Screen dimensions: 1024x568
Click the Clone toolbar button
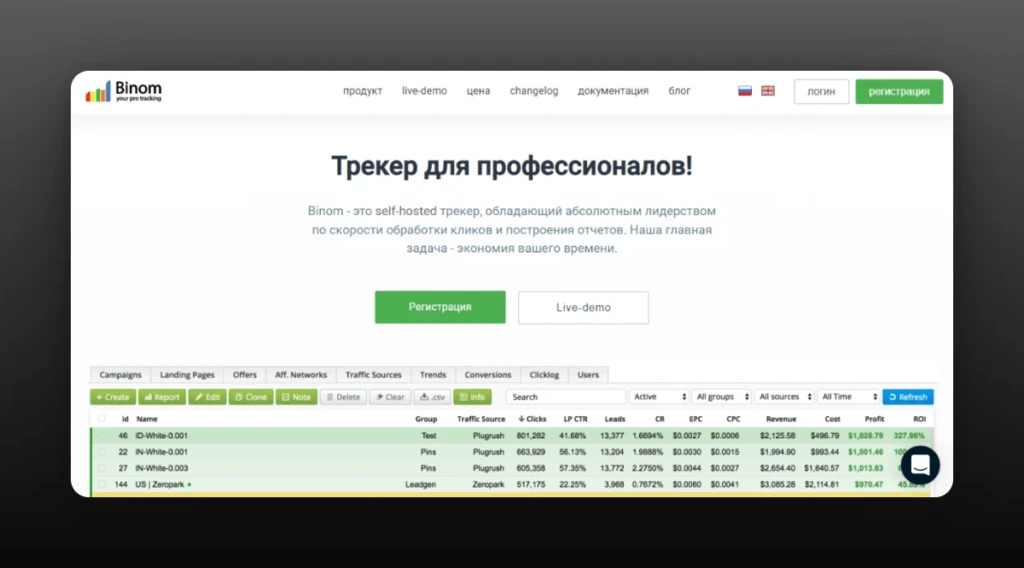click(x=251, y=397)
